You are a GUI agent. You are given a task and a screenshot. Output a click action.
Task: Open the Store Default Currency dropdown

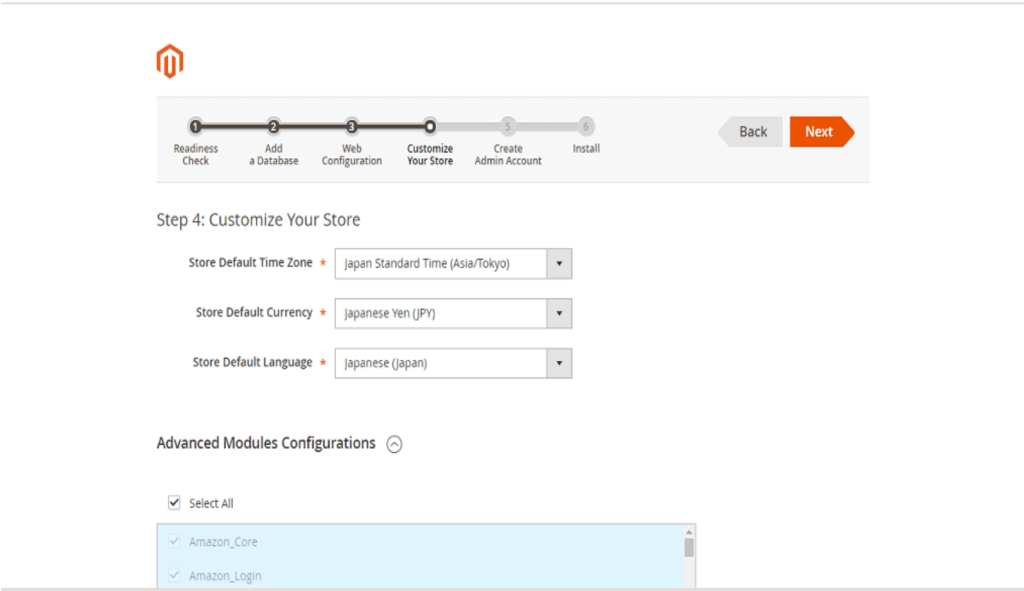(453, 313)
